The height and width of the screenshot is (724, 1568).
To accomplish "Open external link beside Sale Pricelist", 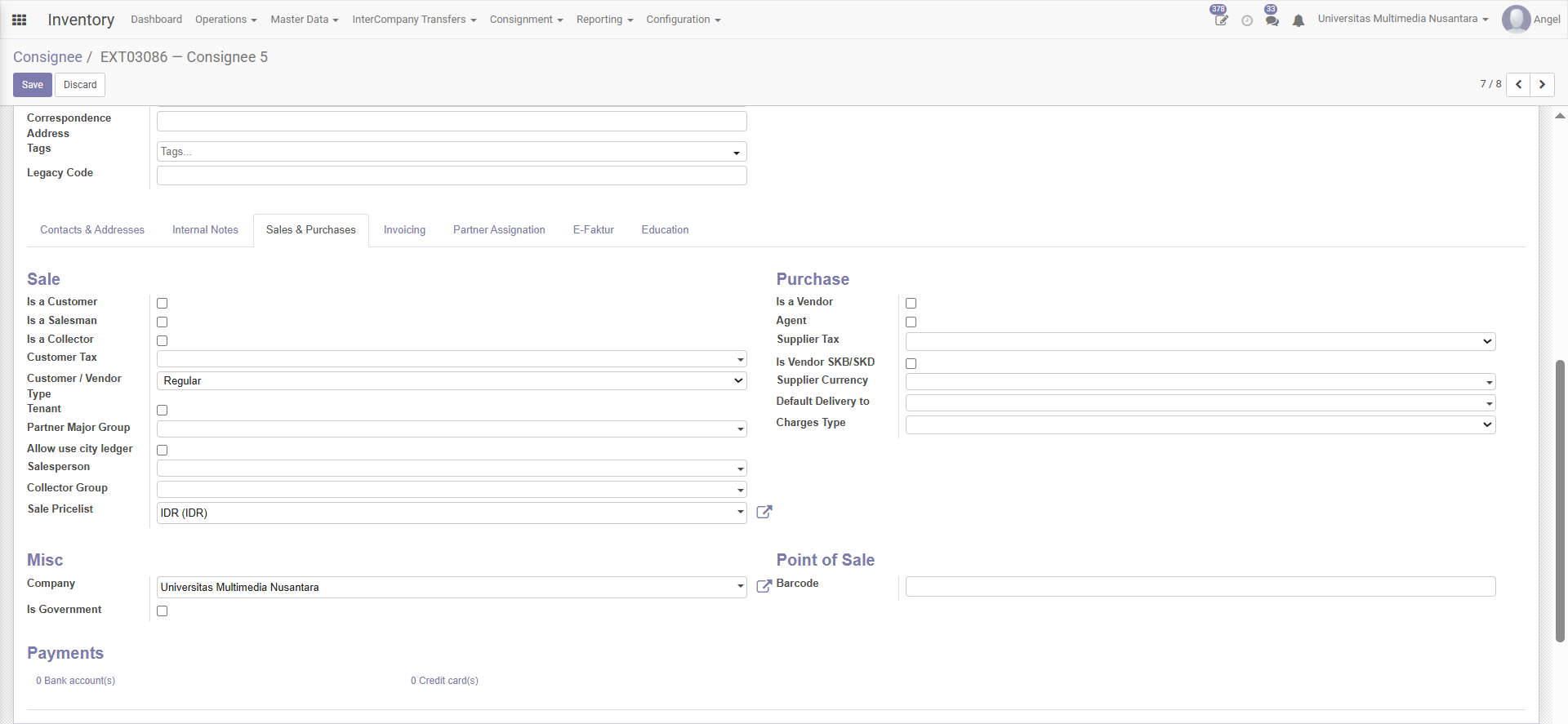I will (764, 512).
